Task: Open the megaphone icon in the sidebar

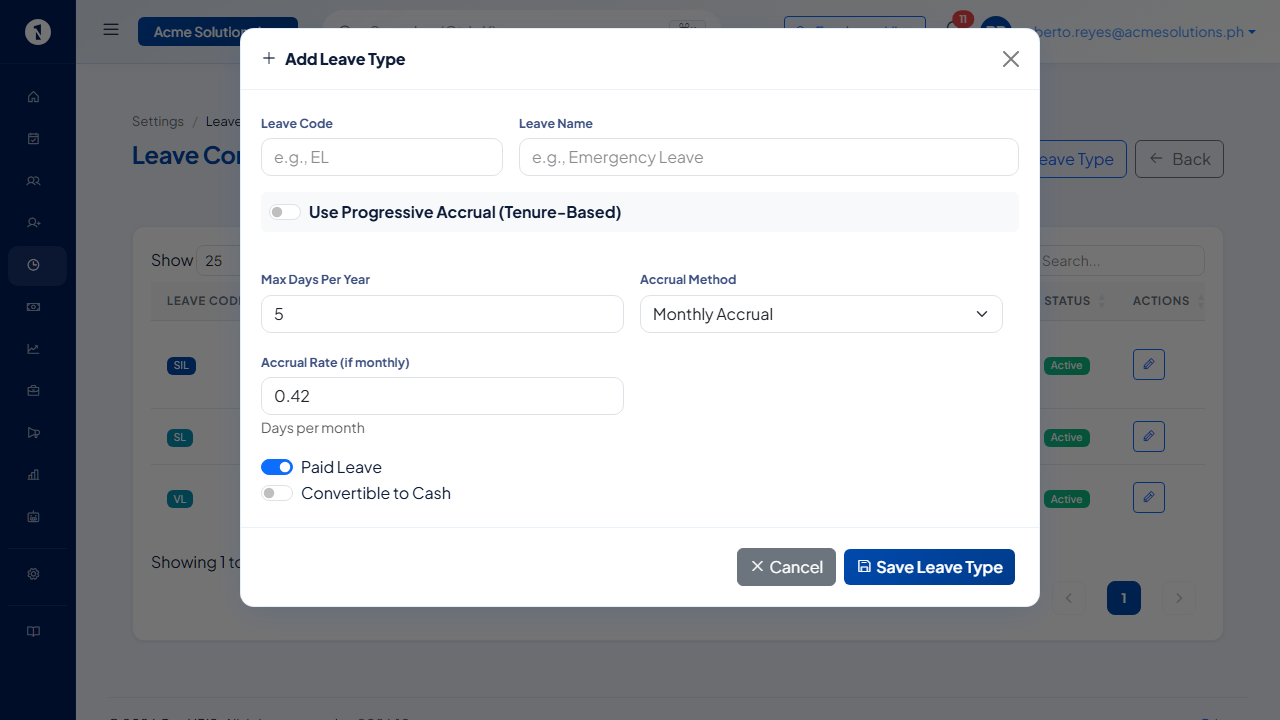Action: (33, 433)
